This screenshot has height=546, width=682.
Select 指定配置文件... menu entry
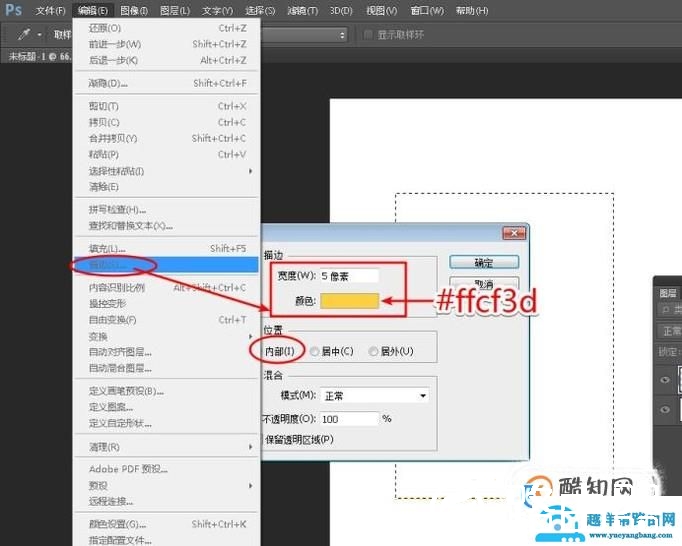pos(167,540)
